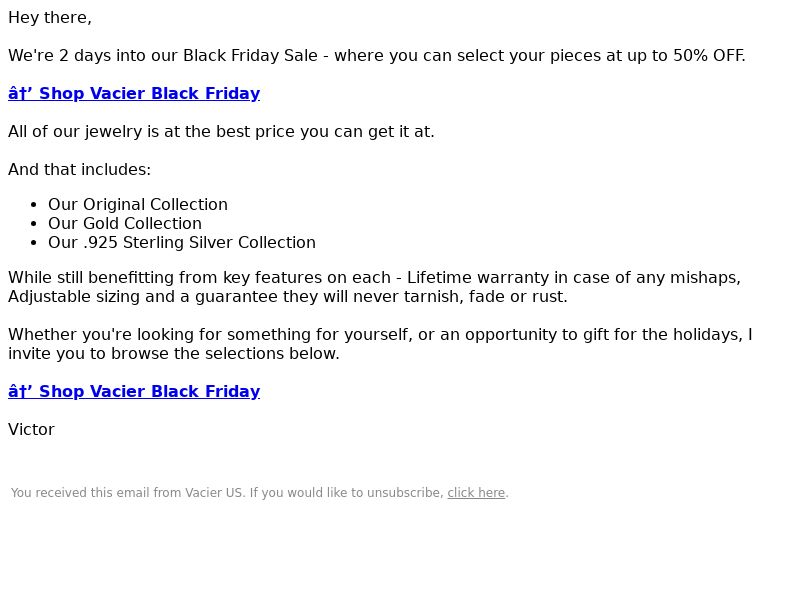Click the "50% OFF" text in the sale sentence
The image size is (800, 600).
708,56
